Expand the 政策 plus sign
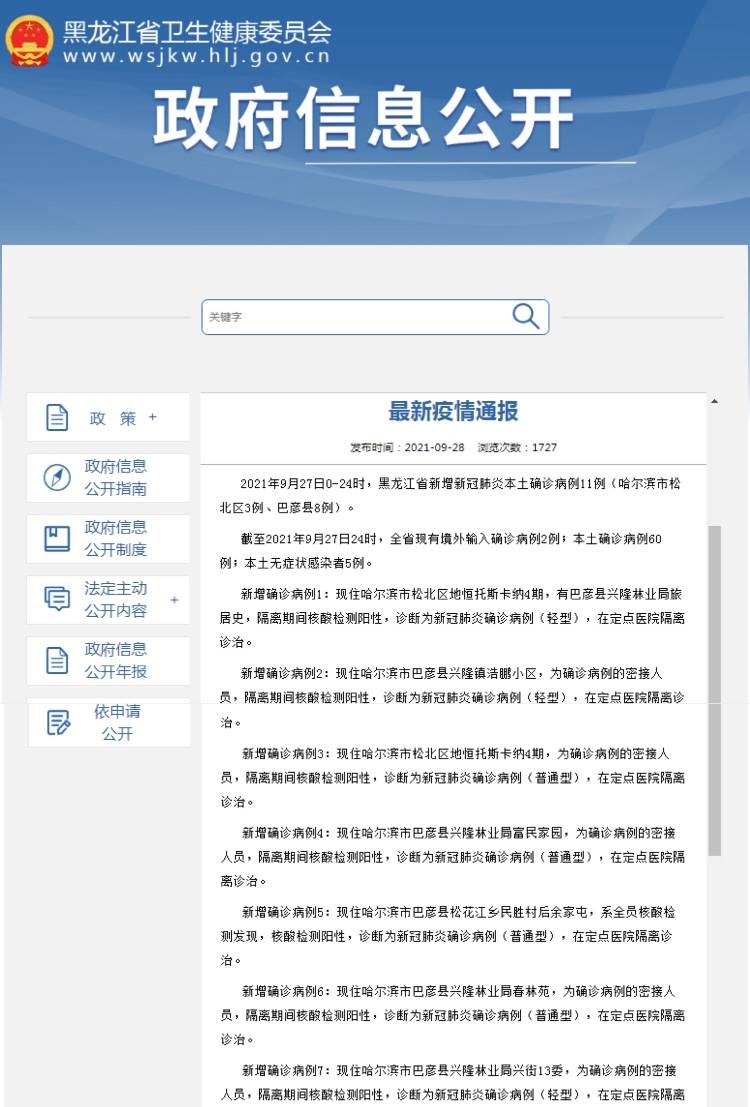 [x=153, y=417]
